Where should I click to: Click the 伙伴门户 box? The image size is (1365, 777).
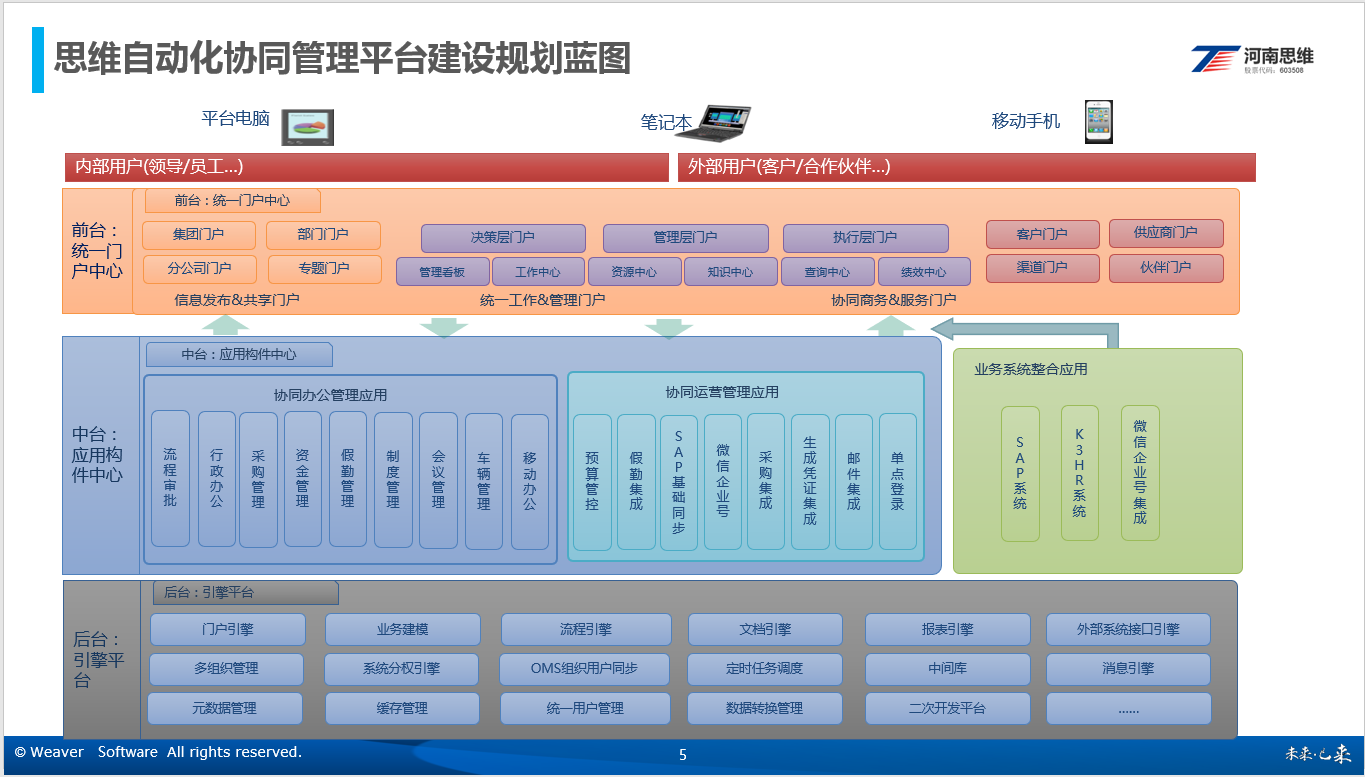pyautogui.click(x=1166, y=268)
